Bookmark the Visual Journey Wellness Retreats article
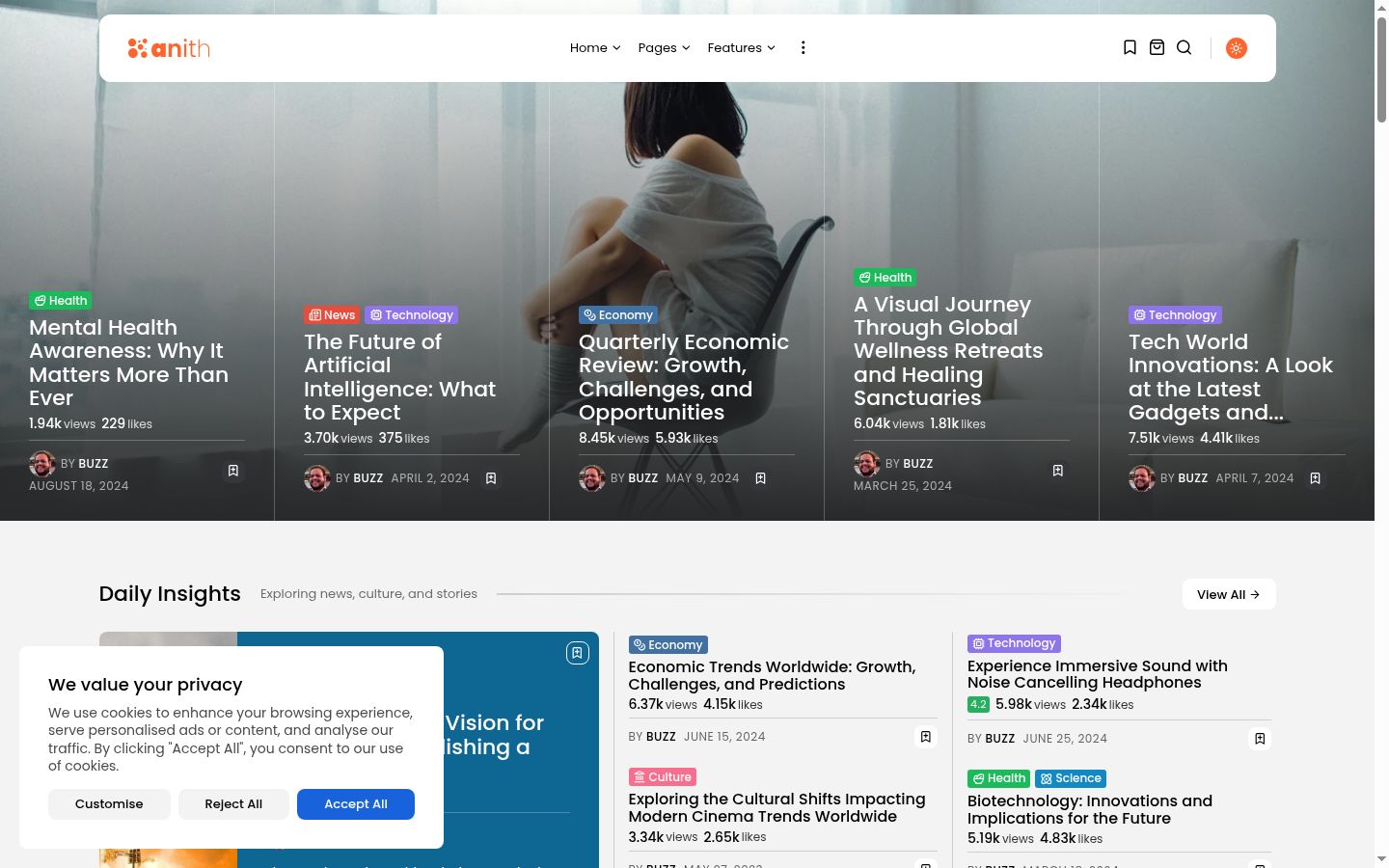The height and width of the screenshot is (868, 1389). point(1057,471)
